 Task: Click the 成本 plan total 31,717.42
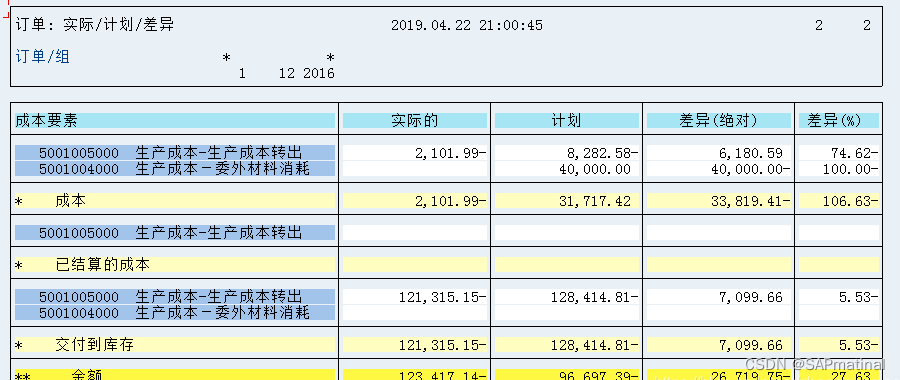click(x=595, y=201)
